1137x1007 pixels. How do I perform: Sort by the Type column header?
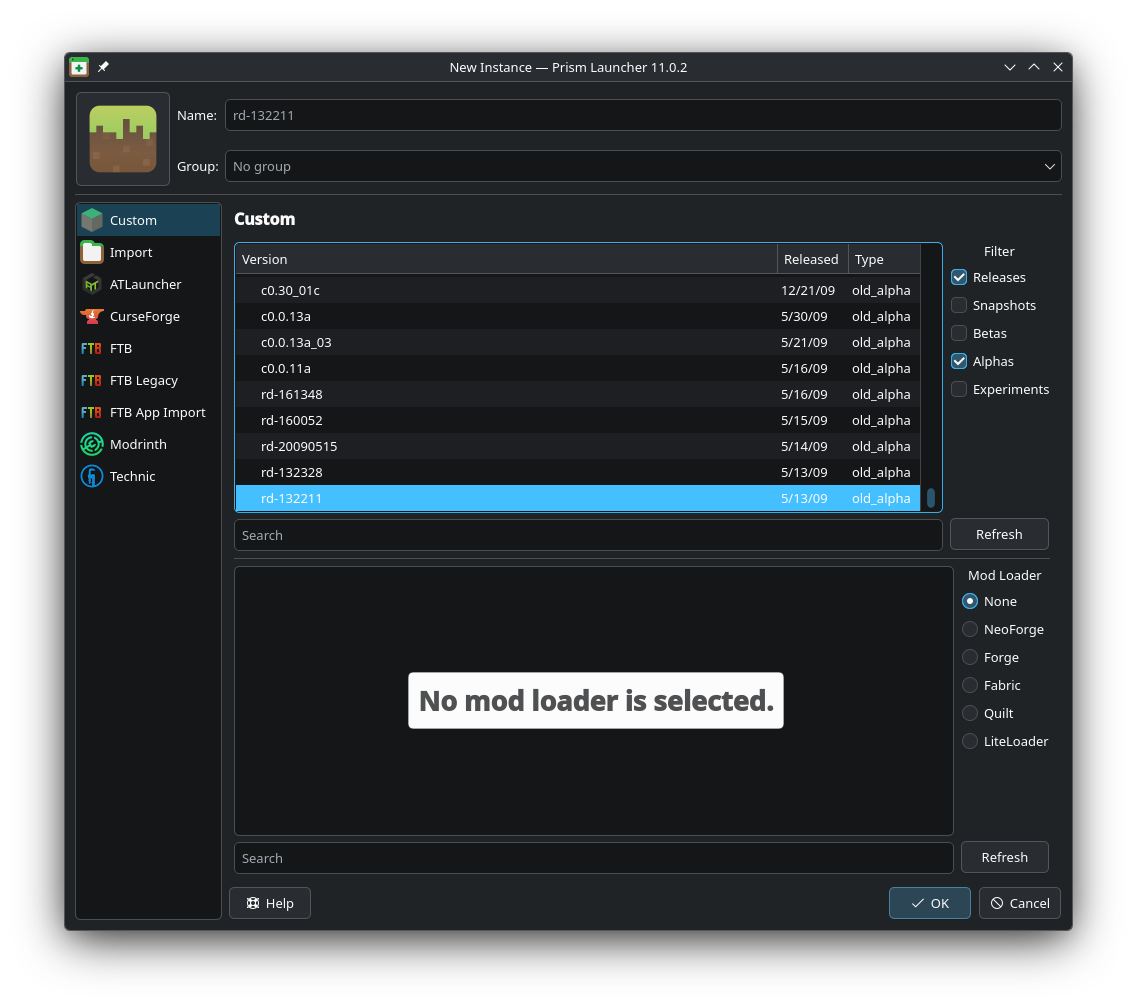click(x=884, y=259)
